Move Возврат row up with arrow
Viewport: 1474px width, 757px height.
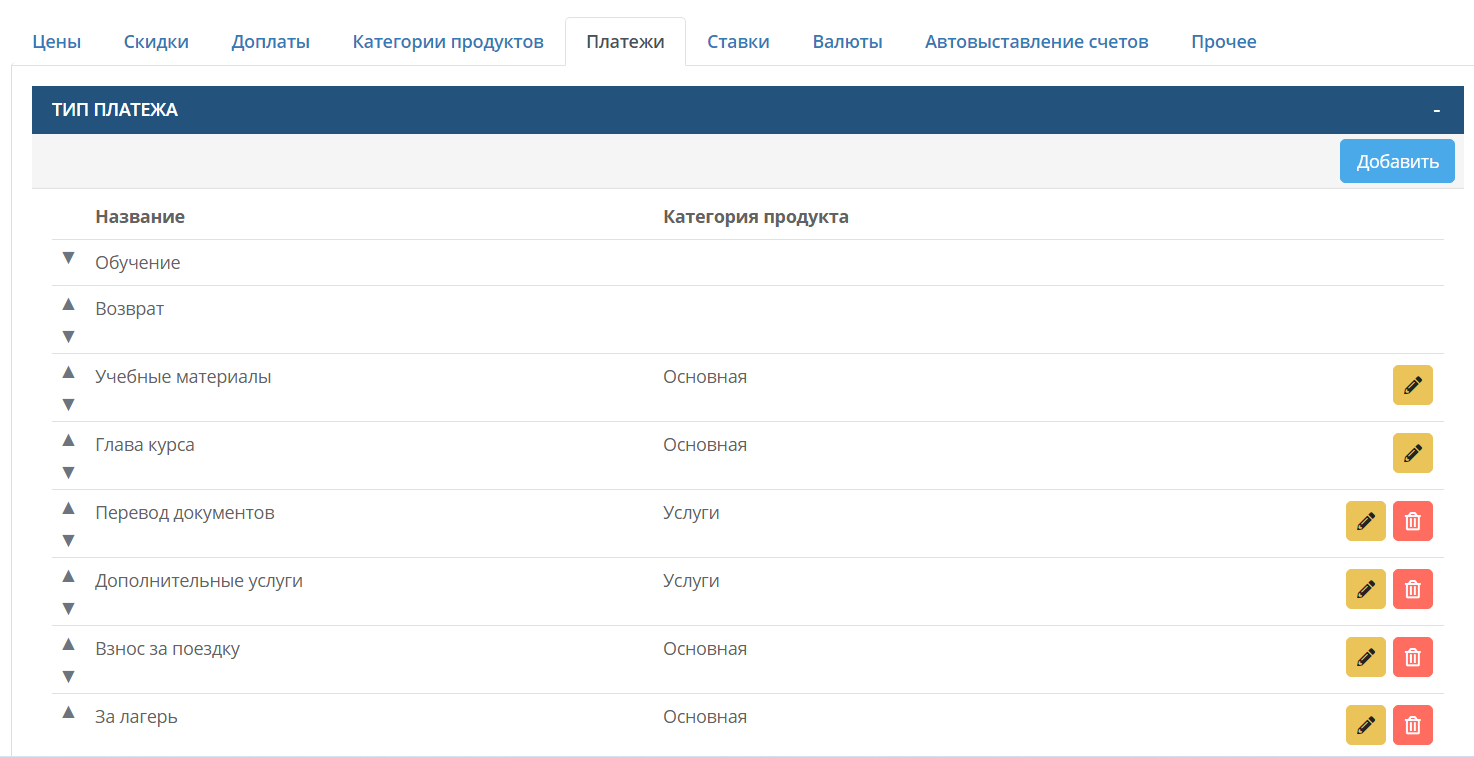(x=68, y=304)
